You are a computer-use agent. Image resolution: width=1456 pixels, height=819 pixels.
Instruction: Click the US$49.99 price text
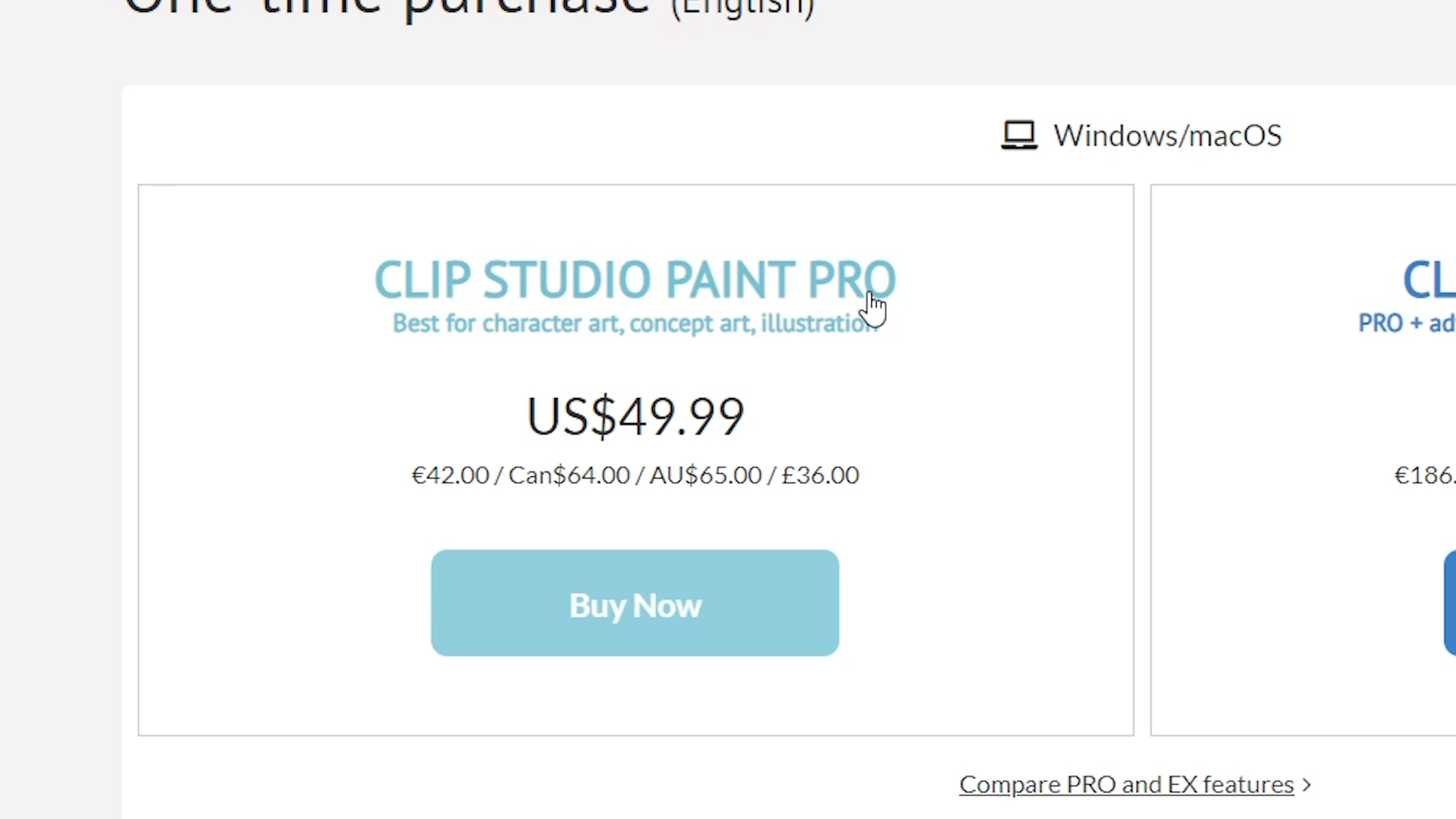tap(635, 416)
